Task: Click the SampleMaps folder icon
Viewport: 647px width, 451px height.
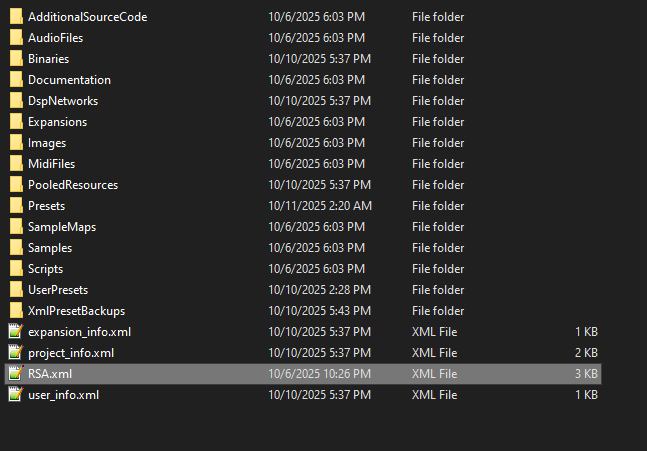Action: pos(15,227)
